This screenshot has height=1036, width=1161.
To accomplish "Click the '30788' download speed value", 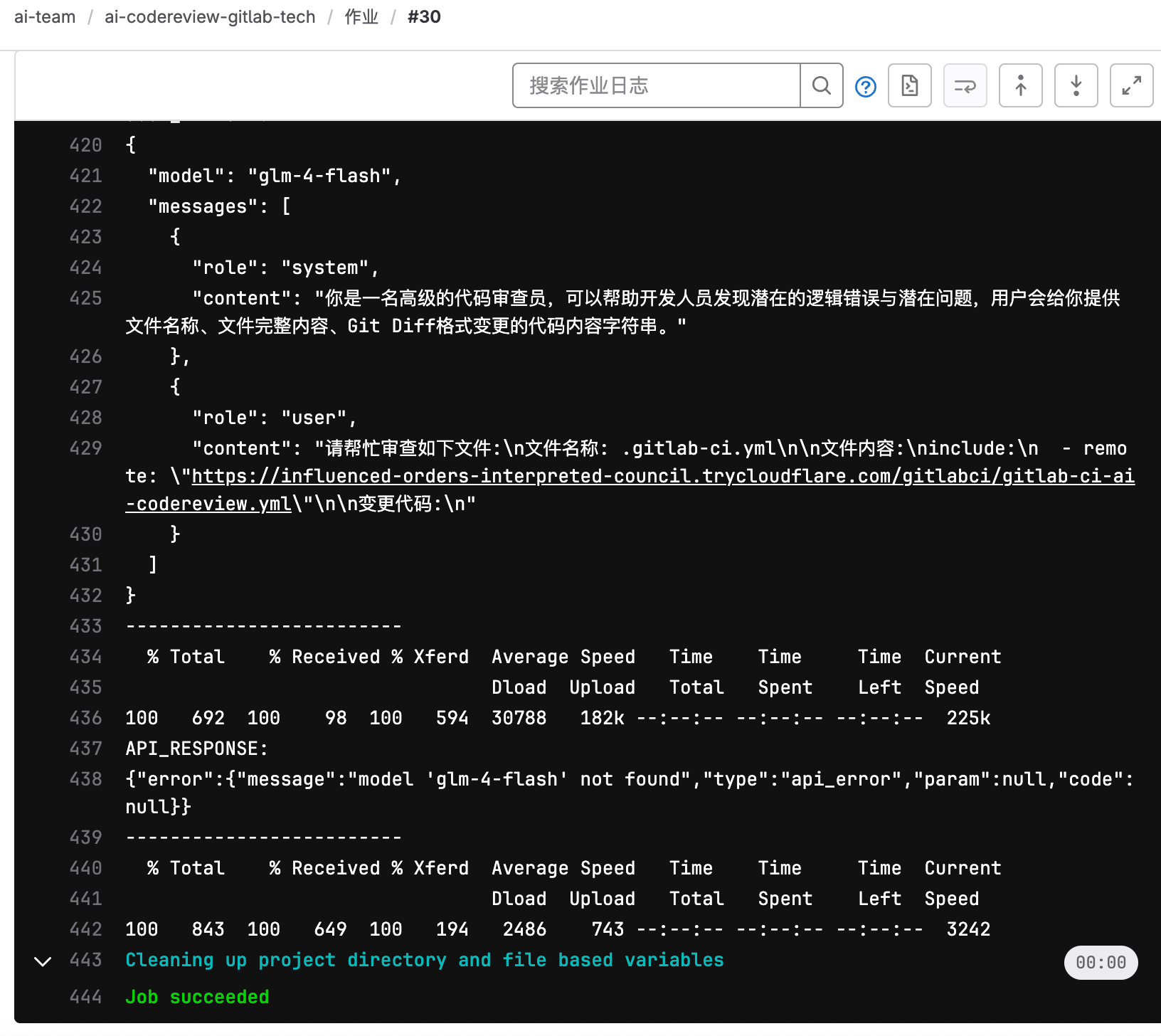I will click(519, 718).
